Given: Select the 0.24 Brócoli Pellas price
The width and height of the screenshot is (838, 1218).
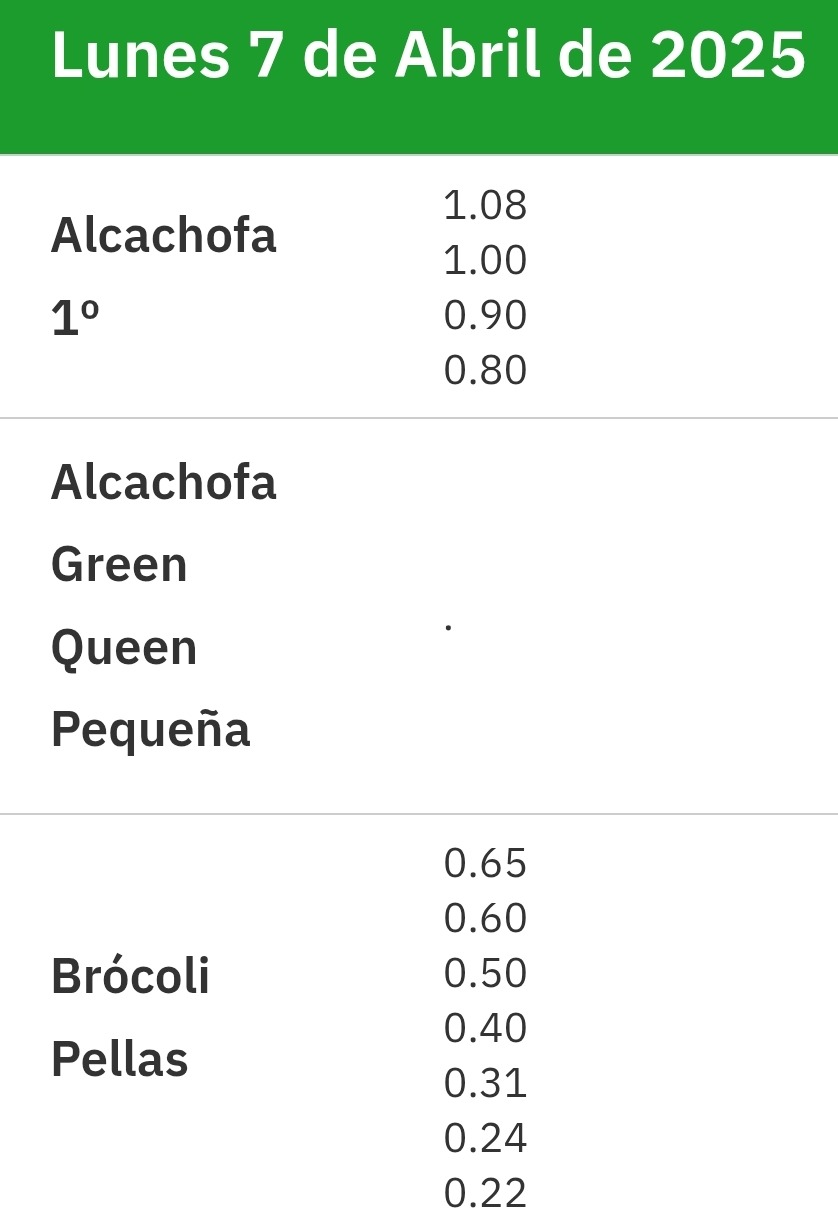Looking at the screenshot, I should tap(485, 1138).
